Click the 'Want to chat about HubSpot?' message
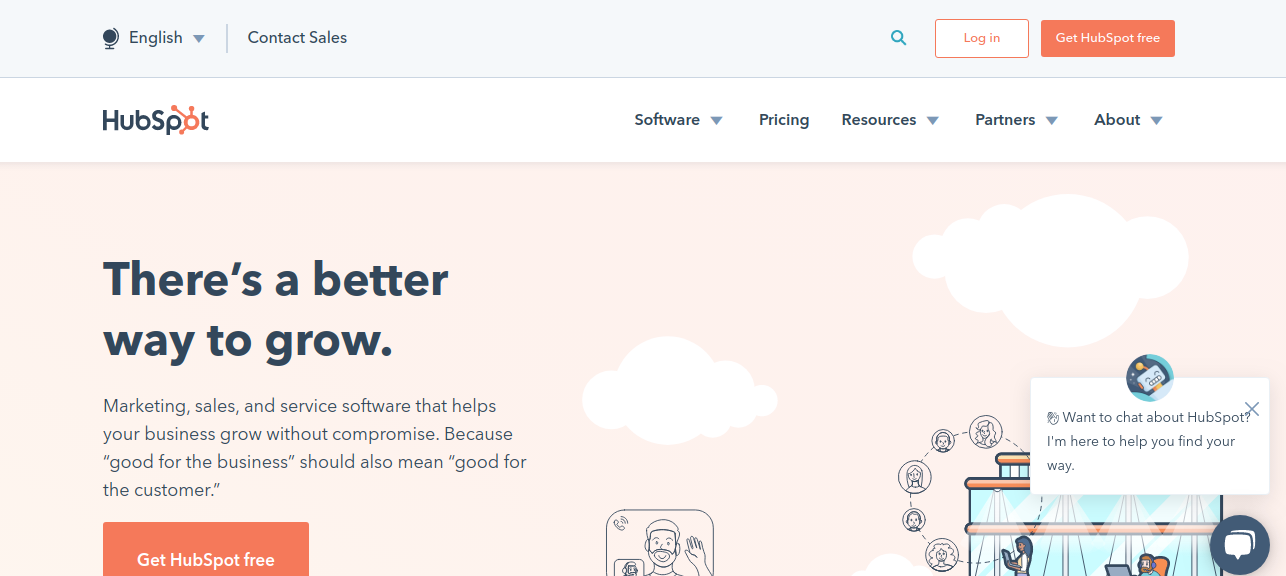The width and height of the screenshot is (1286, 576). [x=1148, y=441]
